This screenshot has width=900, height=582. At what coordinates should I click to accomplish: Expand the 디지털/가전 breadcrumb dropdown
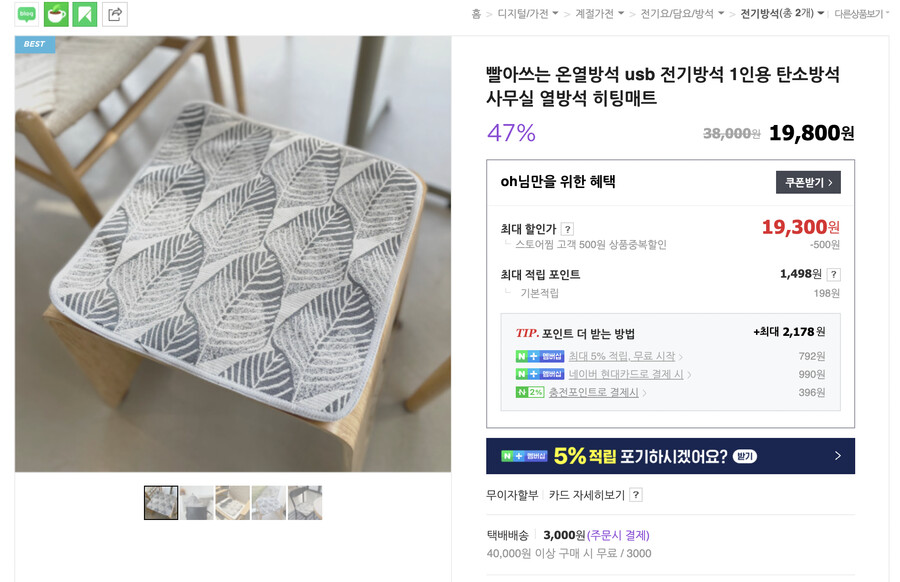click(523, 14)
